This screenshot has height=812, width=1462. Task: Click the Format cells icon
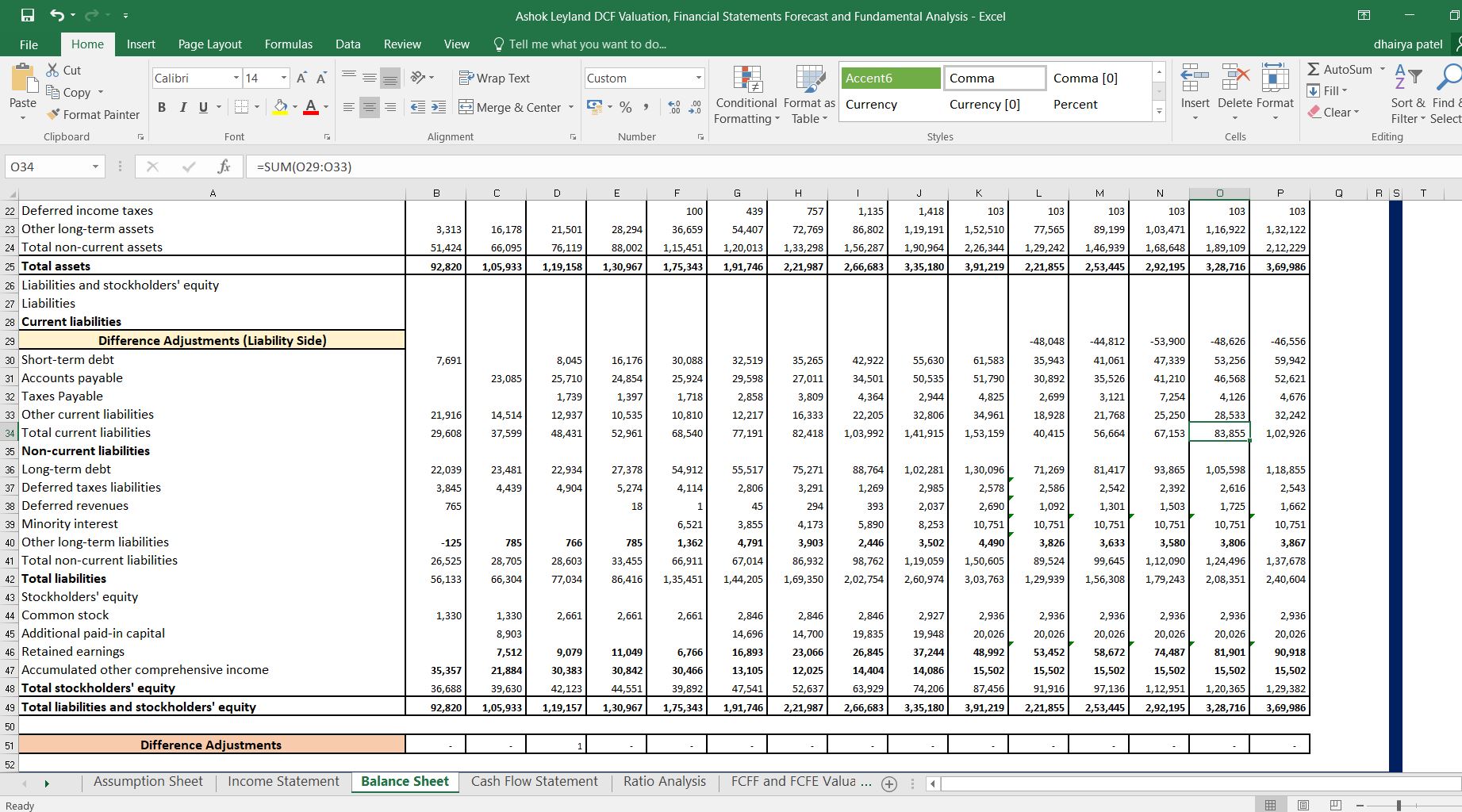(1275, 78)
